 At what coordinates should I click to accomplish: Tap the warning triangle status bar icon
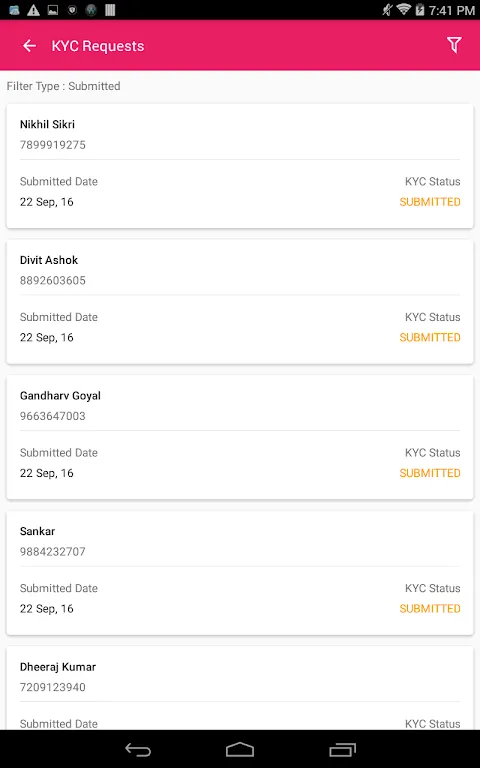point(33,10)
